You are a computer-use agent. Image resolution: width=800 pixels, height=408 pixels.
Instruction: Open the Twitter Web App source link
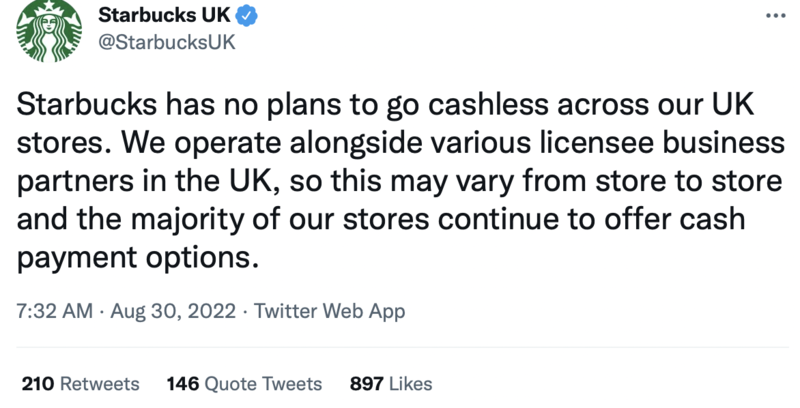click(x=330, y=311)
